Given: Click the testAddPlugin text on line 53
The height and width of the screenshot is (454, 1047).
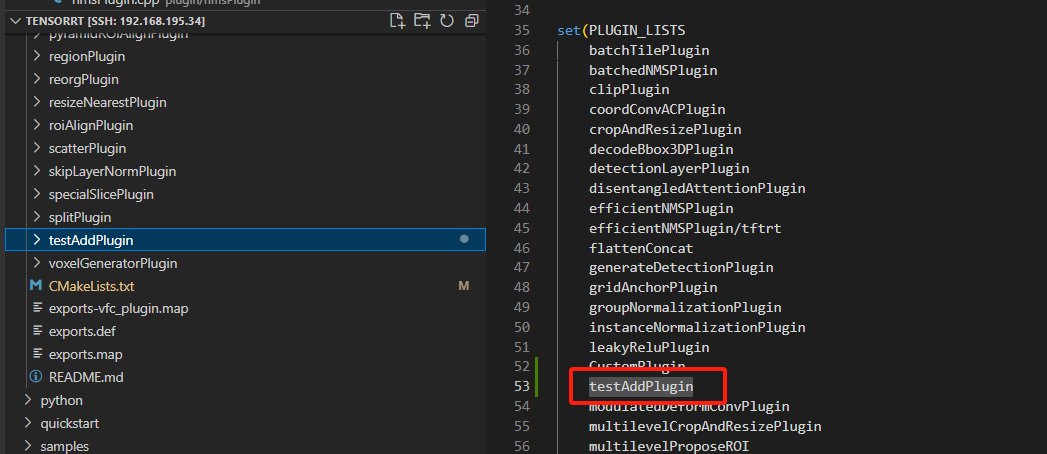Looking at the screenshot, I should coord(641,387).
